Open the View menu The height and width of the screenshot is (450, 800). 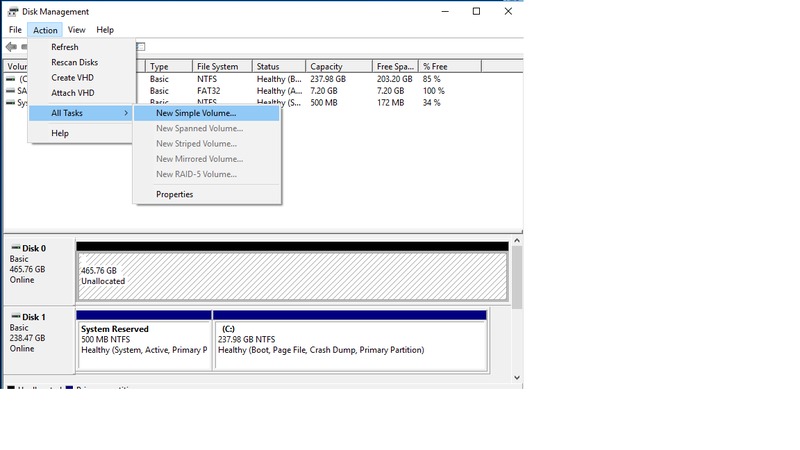[x=76, y=30]
